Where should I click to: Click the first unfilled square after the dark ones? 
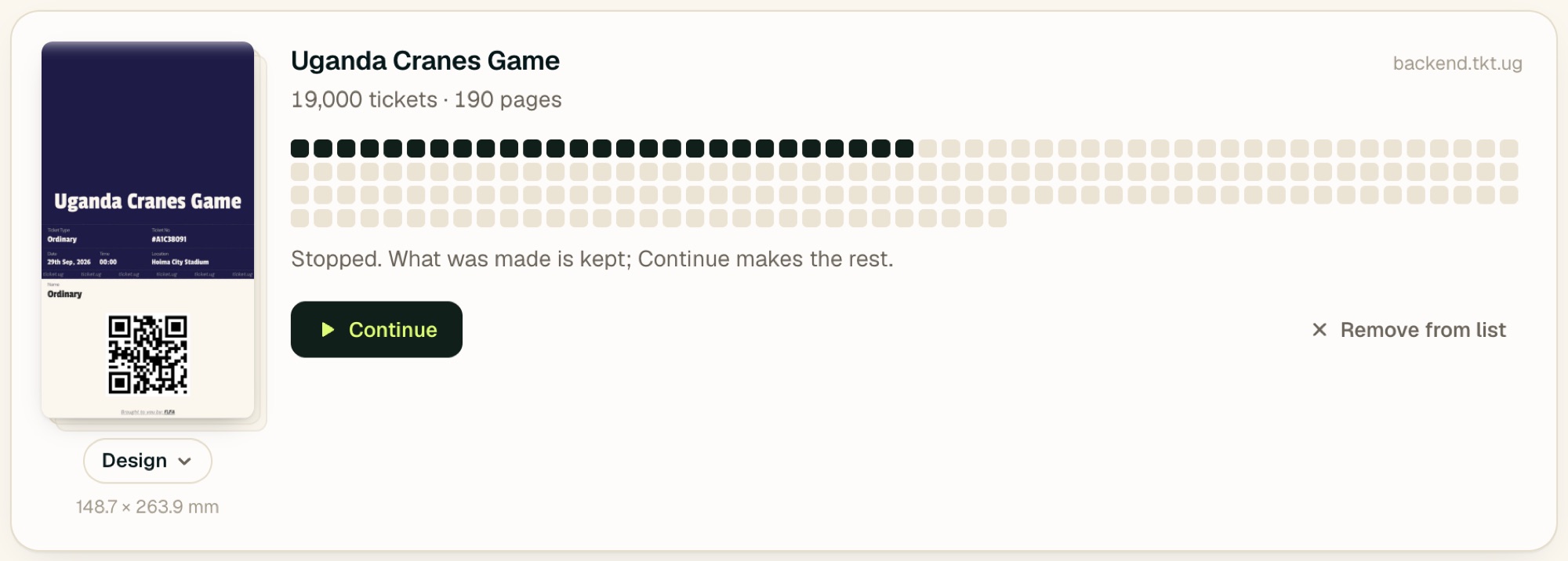tap(927, 148)
